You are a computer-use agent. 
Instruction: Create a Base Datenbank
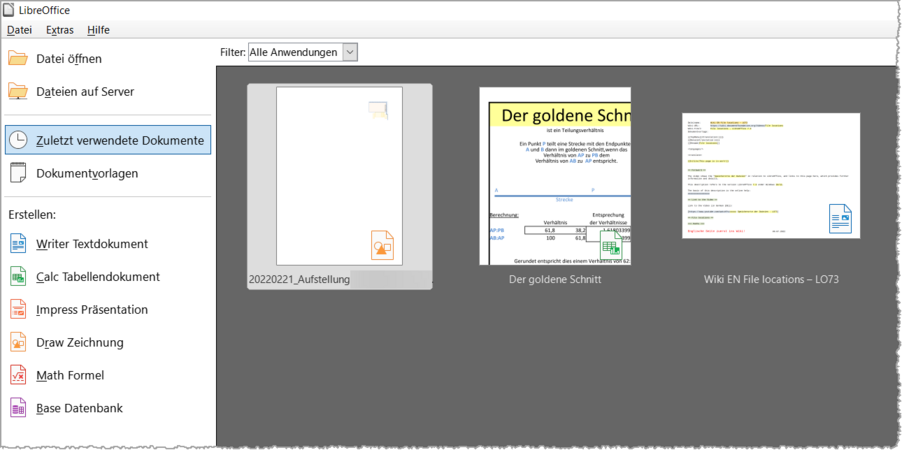coord(79,408)
